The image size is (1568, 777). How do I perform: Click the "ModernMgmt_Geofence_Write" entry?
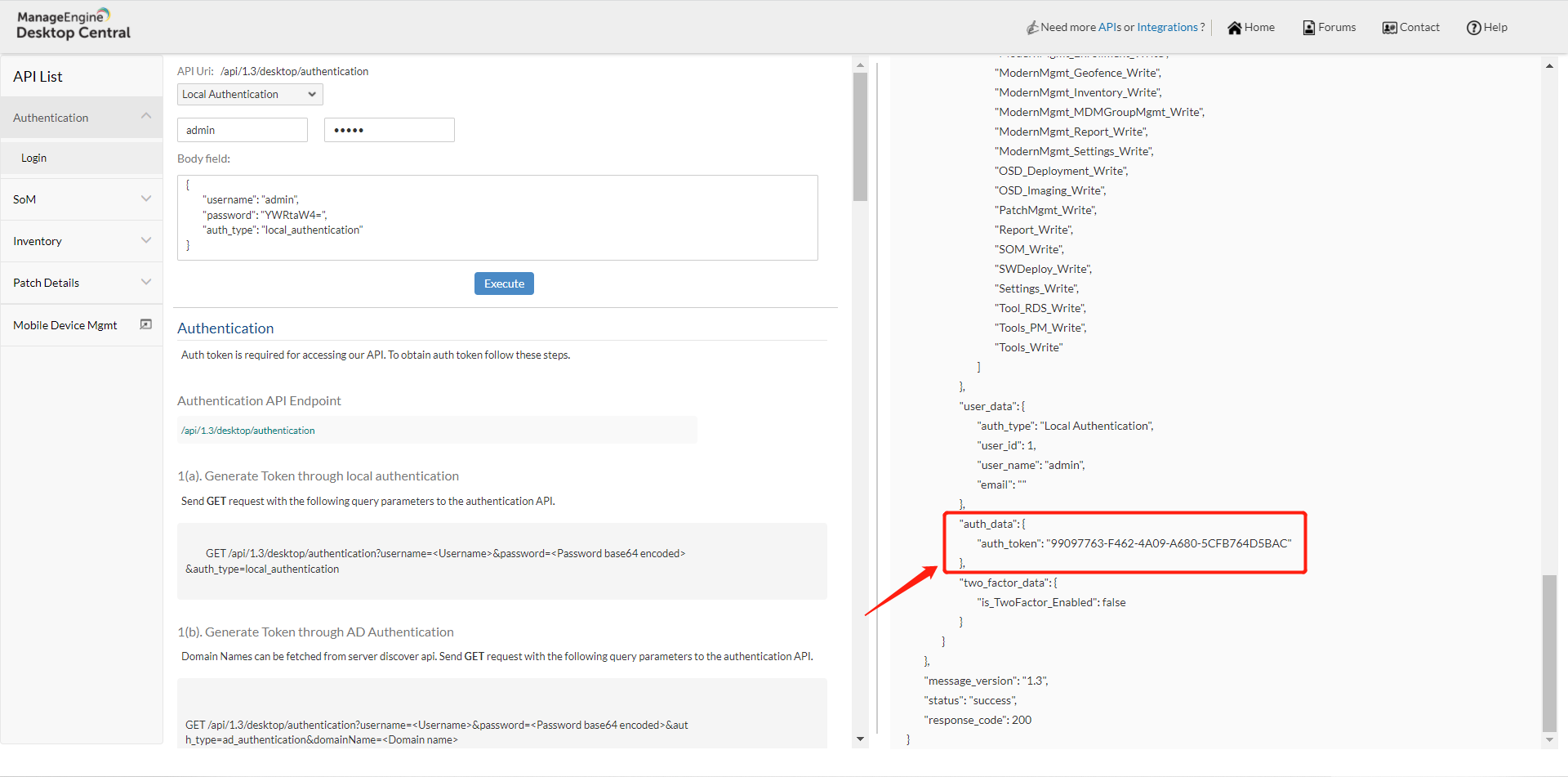(1078, 73)
